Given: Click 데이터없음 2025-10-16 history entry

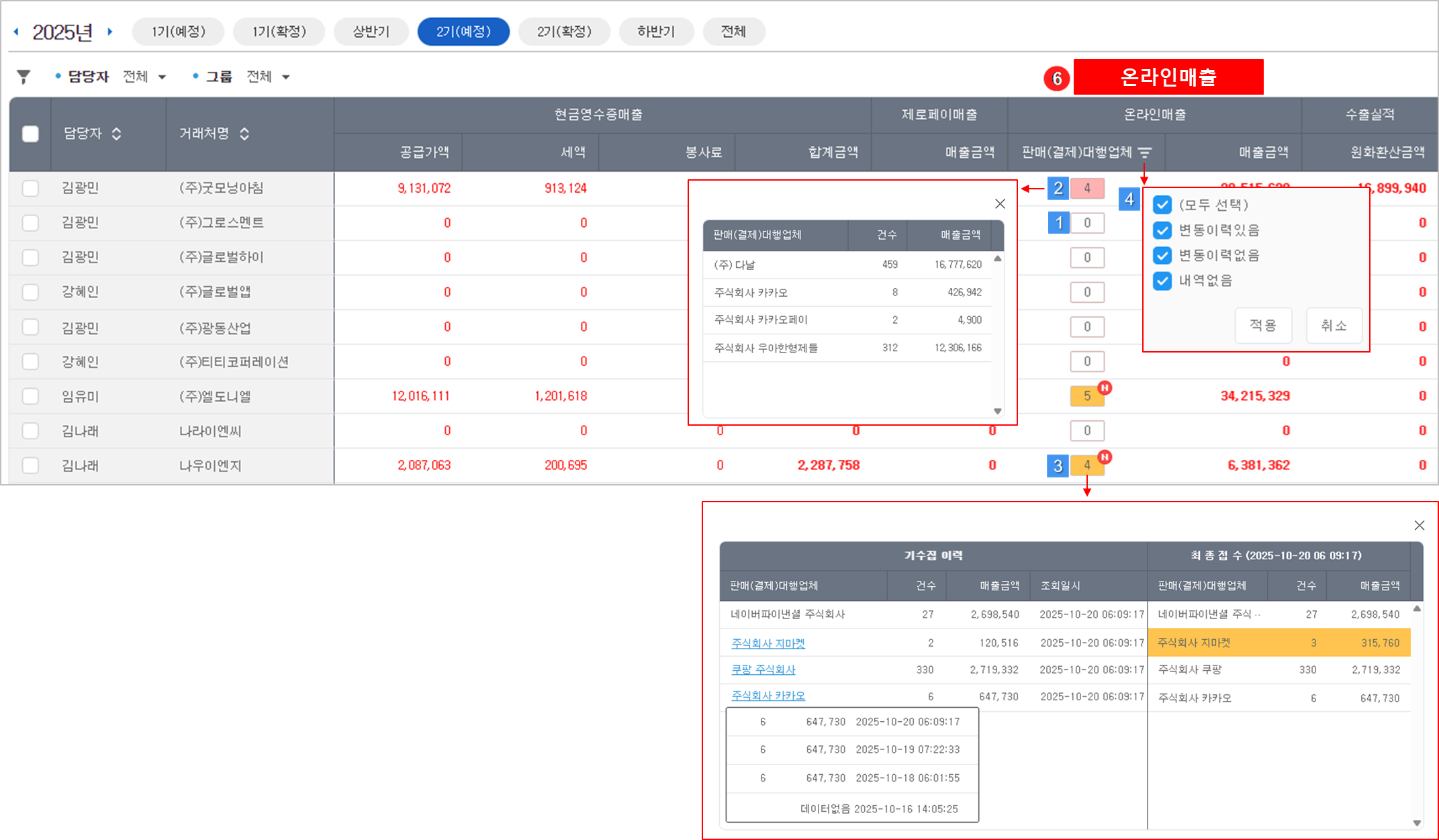Looking at the screenshot, I should 852,808.
